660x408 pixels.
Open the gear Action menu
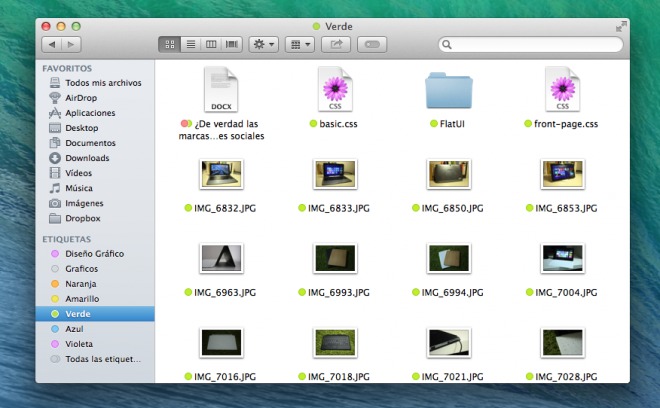263,44
